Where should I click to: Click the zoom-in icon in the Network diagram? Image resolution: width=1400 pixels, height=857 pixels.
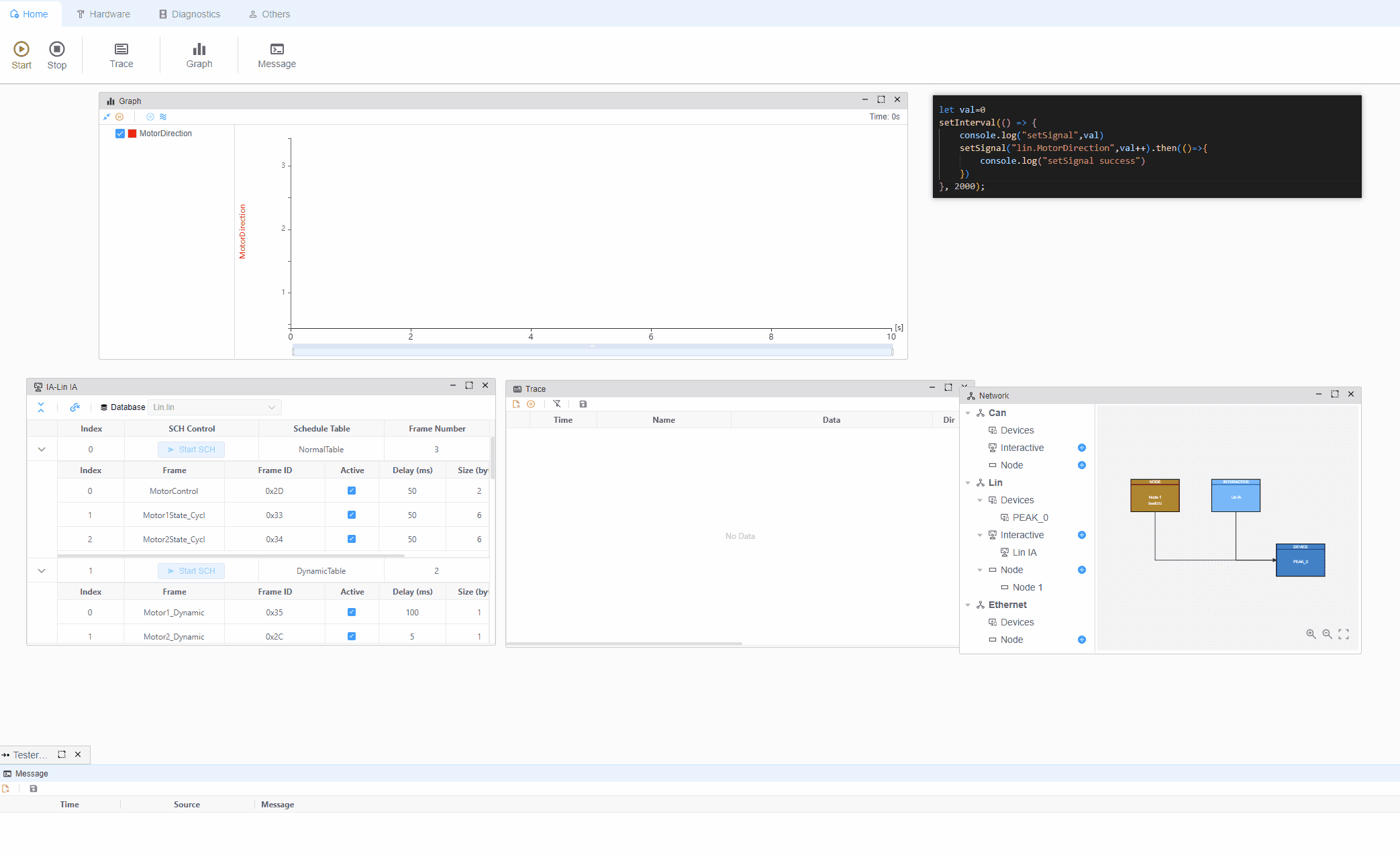coord(1311,634)
